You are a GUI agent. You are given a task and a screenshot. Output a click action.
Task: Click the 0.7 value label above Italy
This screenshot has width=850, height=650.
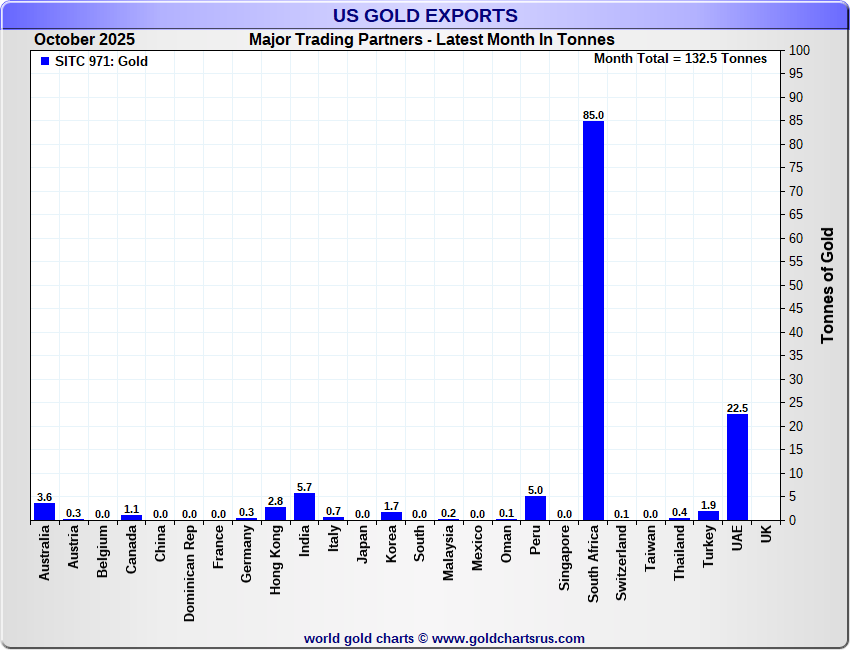333,511
